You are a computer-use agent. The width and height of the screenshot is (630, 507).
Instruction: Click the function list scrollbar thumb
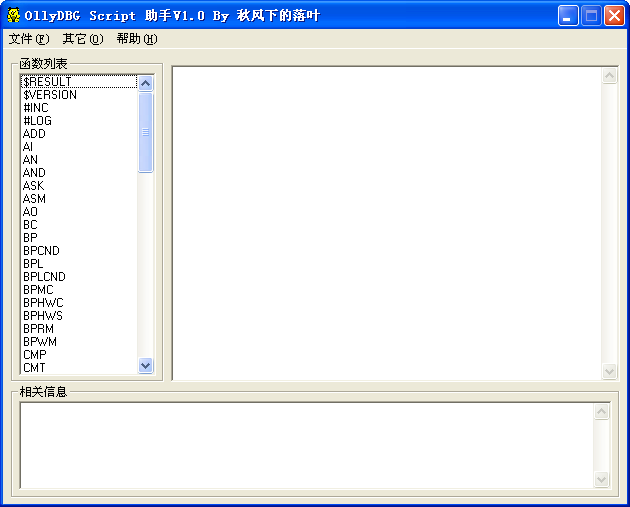145,131
